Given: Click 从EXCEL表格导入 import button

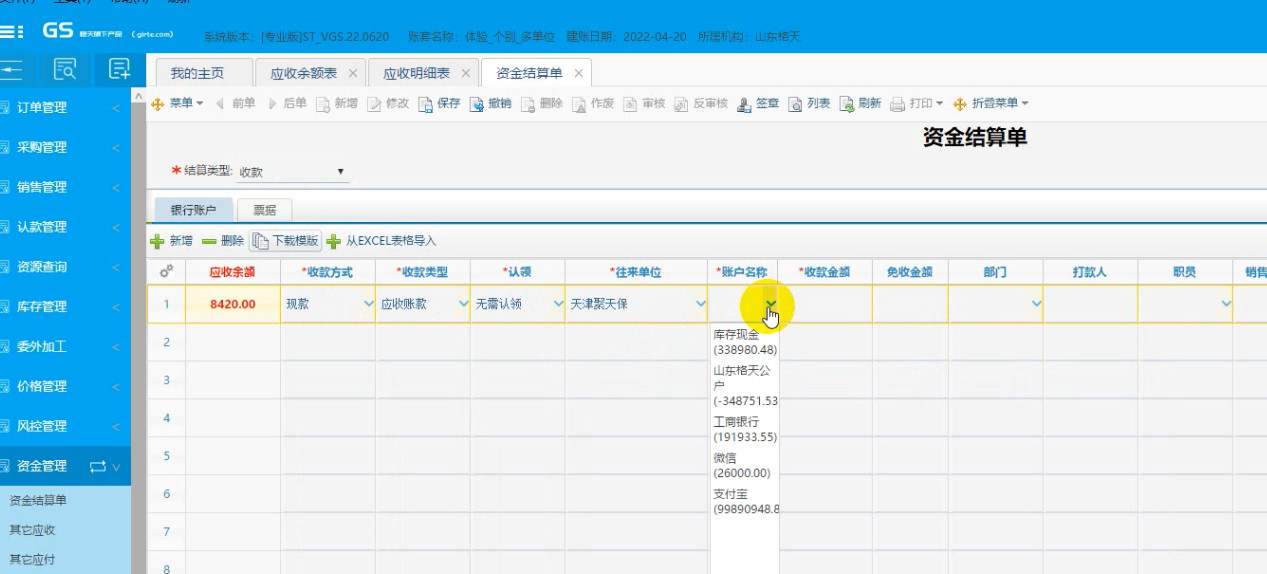Looking at the screenshot, I should coord(382,241).
